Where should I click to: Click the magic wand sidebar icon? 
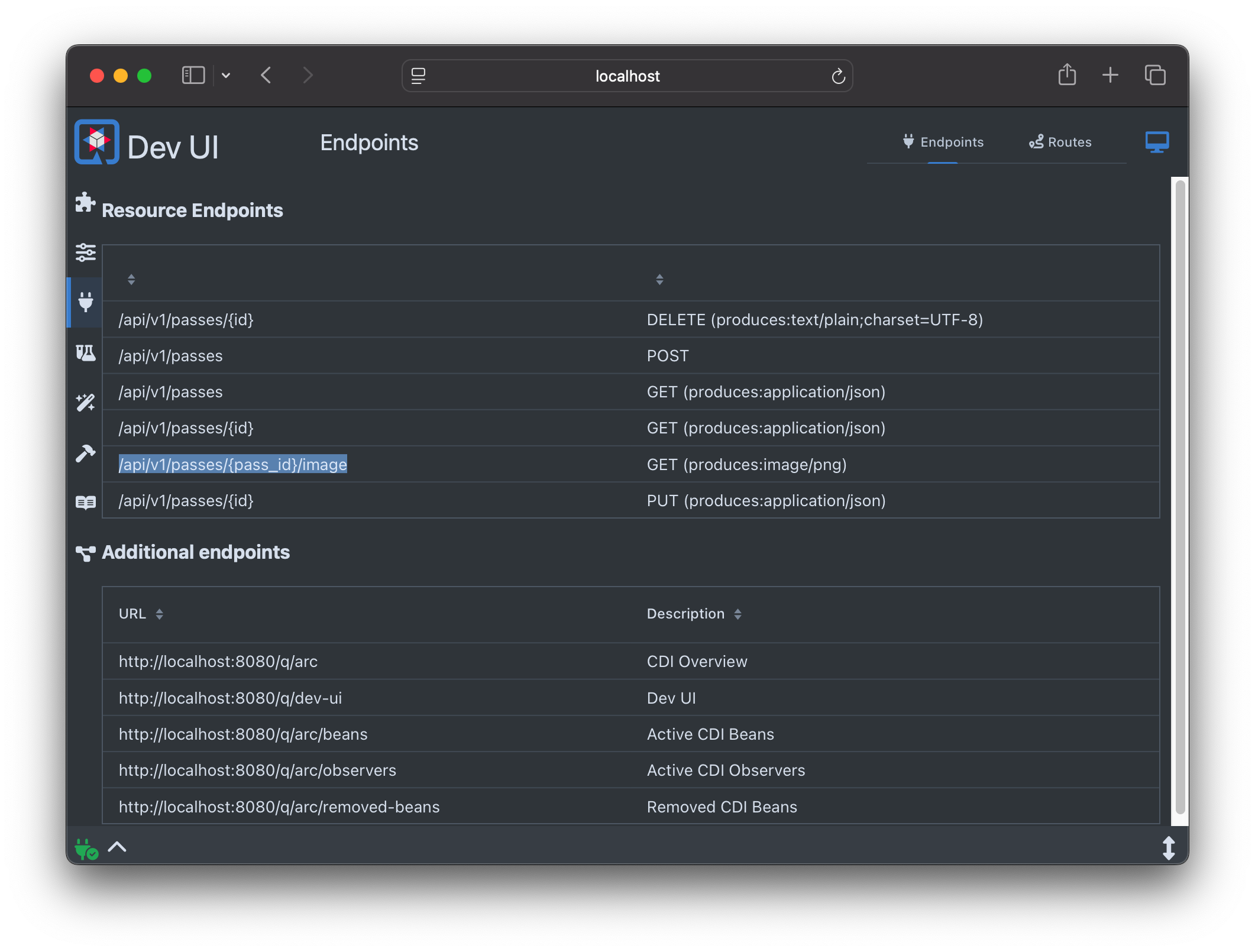(x=85, y=403)
